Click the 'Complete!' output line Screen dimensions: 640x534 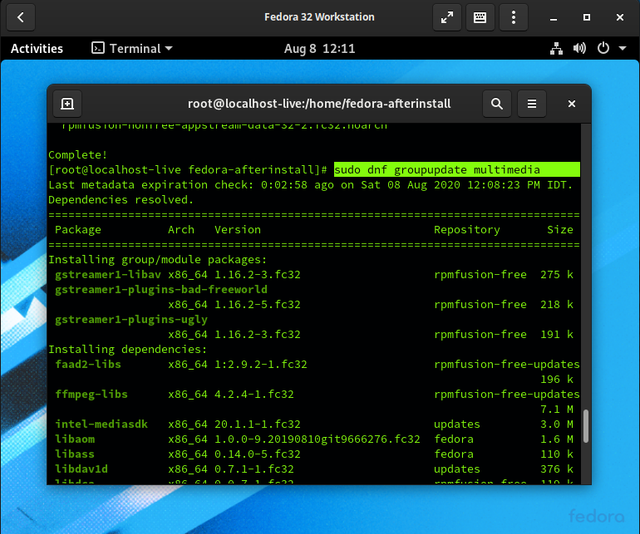[x=78, y=155]
